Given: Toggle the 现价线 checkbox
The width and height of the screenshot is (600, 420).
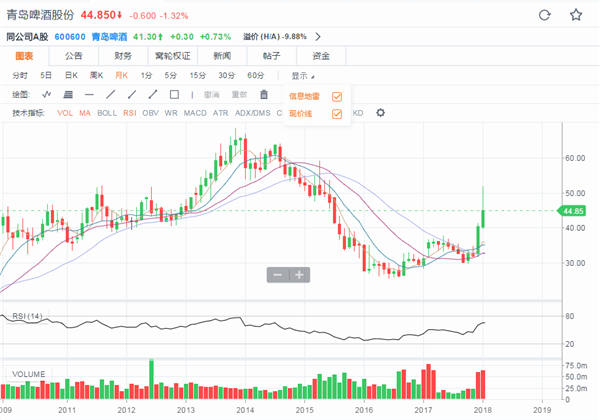Looking at the screenshot, I should (x=336, y=113).
